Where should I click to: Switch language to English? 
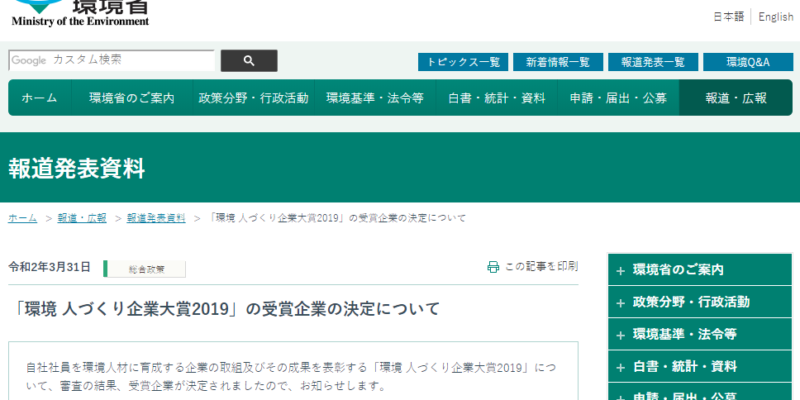point(776,17)
